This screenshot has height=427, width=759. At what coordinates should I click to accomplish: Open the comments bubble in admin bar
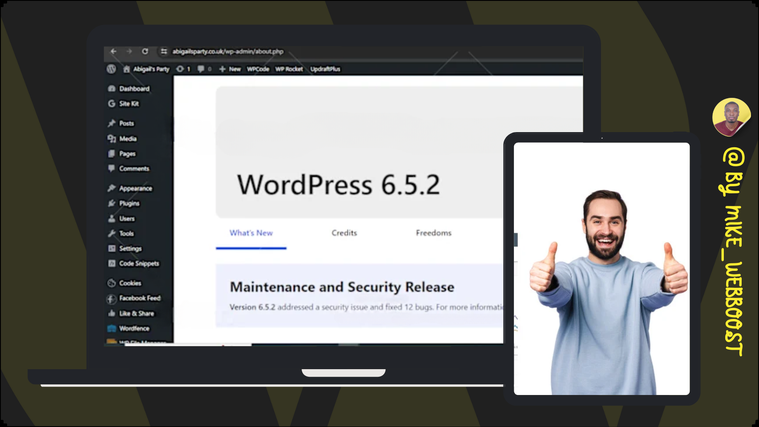pos(204,69)
